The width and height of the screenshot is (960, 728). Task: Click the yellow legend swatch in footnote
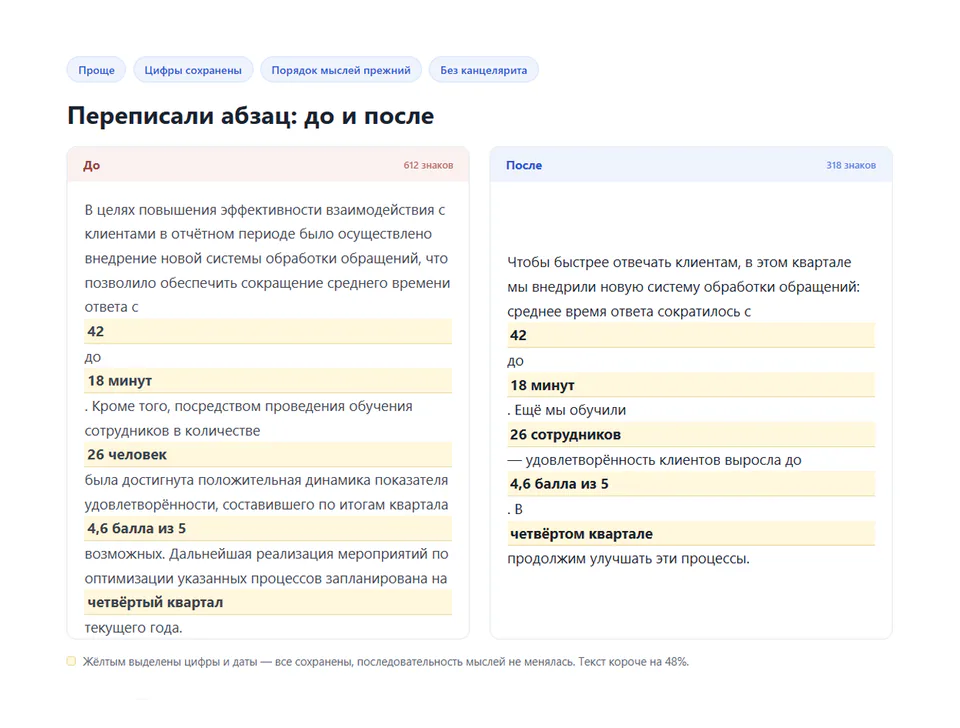(71, 661)
